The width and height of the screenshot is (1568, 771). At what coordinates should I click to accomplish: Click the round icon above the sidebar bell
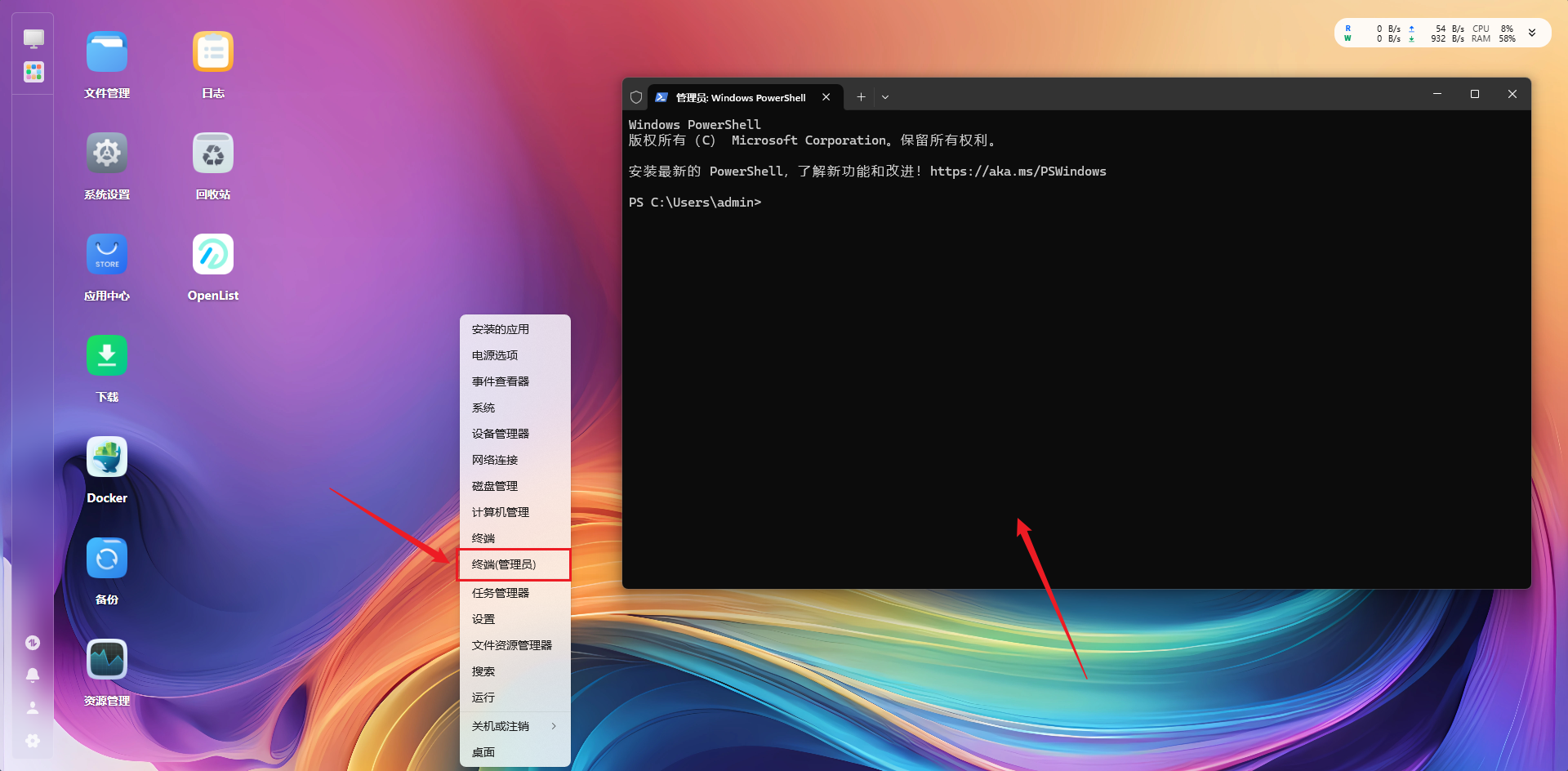pos(33,643)
